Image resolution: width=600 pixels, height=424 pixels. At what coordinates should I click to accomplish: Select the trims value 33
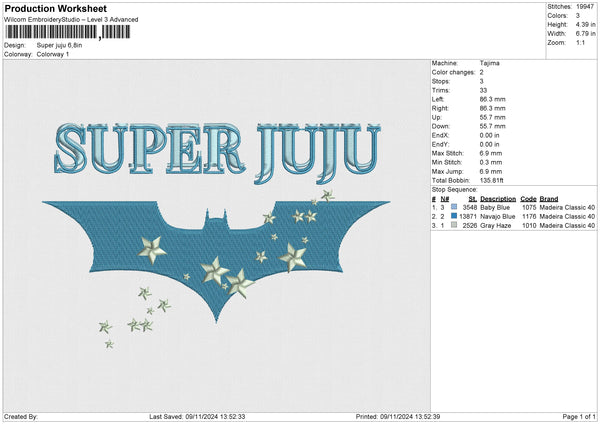click(483, 90)
